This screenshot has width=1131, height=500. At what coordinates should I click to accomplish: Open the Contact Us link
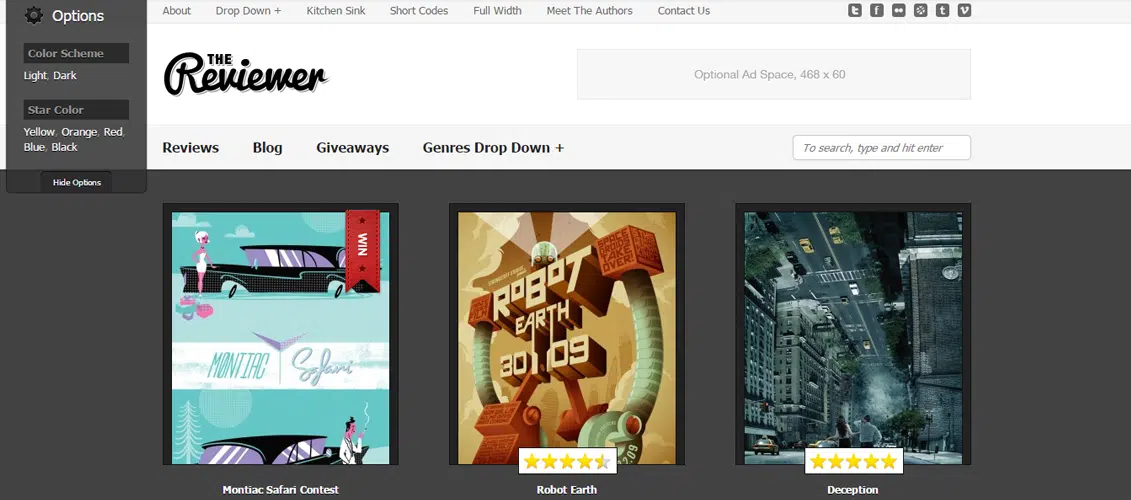(684, 11)
